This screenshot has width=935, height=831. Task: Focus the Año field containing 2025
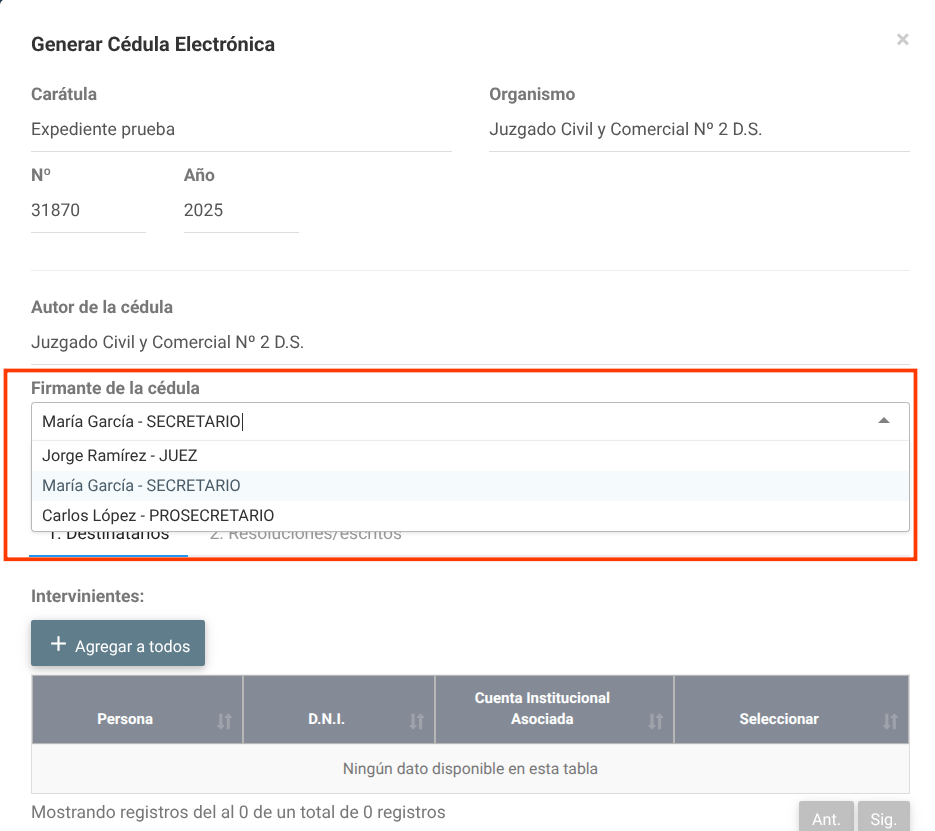coord(240,211)
